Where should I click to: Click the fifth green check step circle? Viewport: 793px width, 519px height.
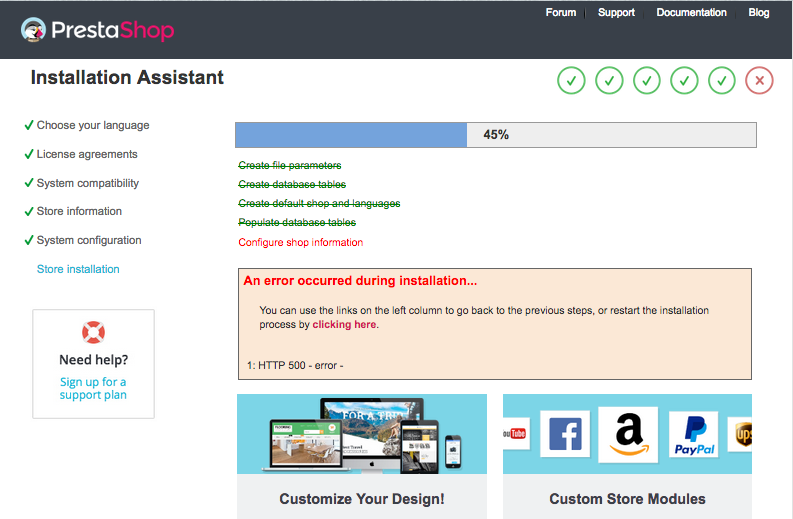click(x=722, y=80)
